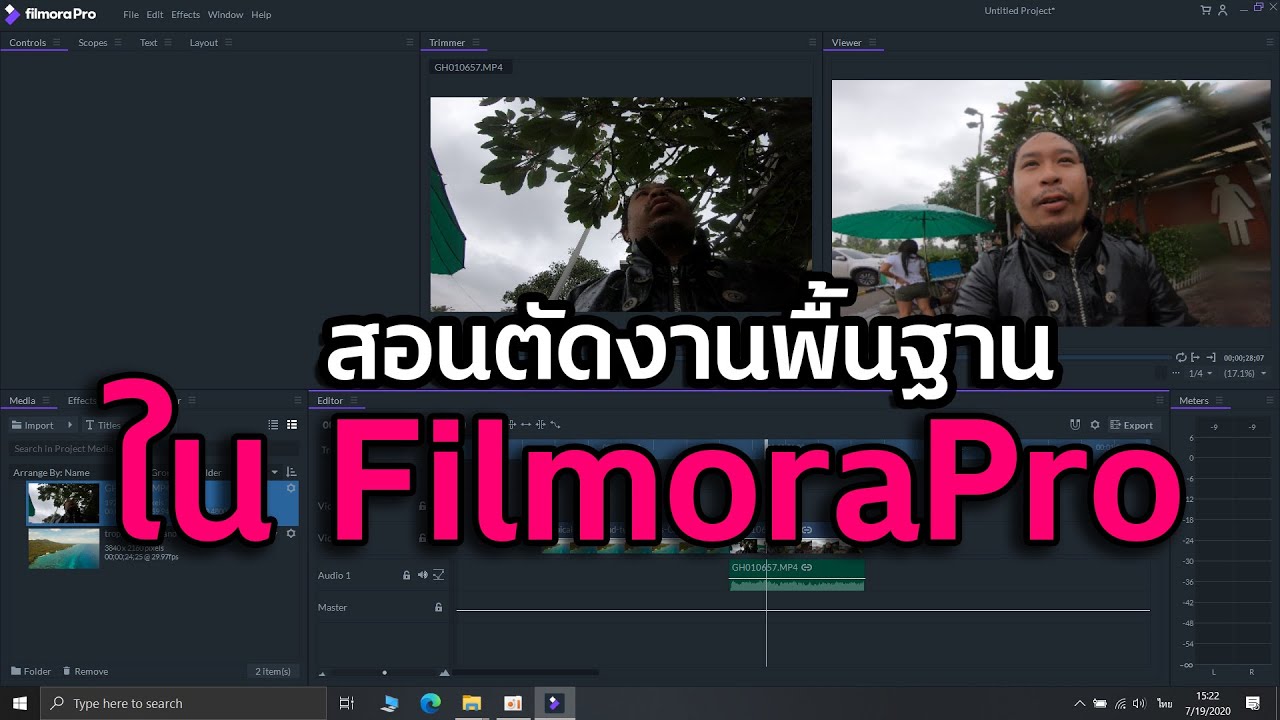Click the taskbar search box
Screen dimensions: 1280x720
[x=183, y=703]
